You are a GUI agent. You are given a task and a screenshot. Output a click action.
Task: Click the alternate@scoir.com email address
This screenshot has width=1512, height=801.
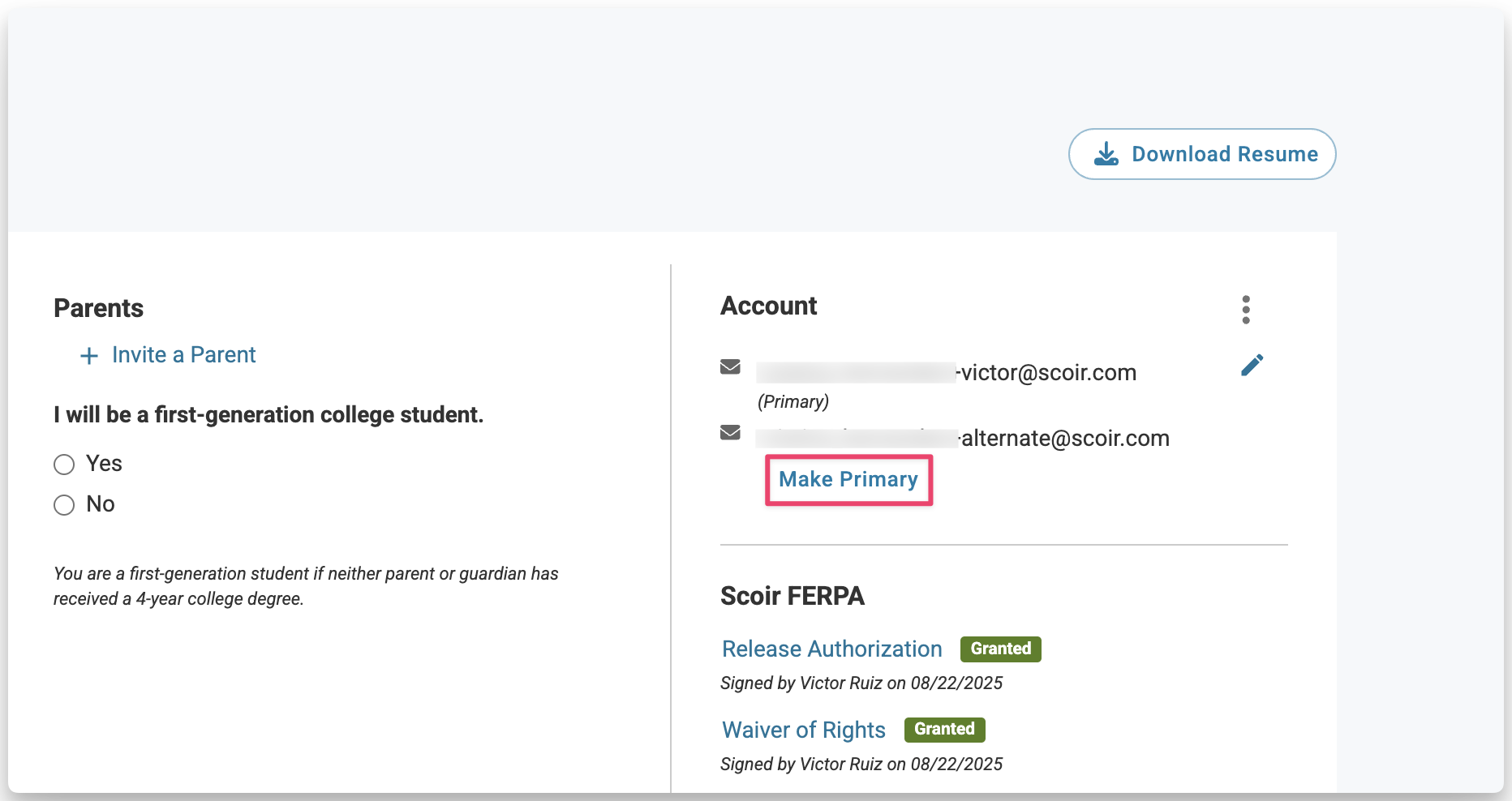(x=1064, y=439)
